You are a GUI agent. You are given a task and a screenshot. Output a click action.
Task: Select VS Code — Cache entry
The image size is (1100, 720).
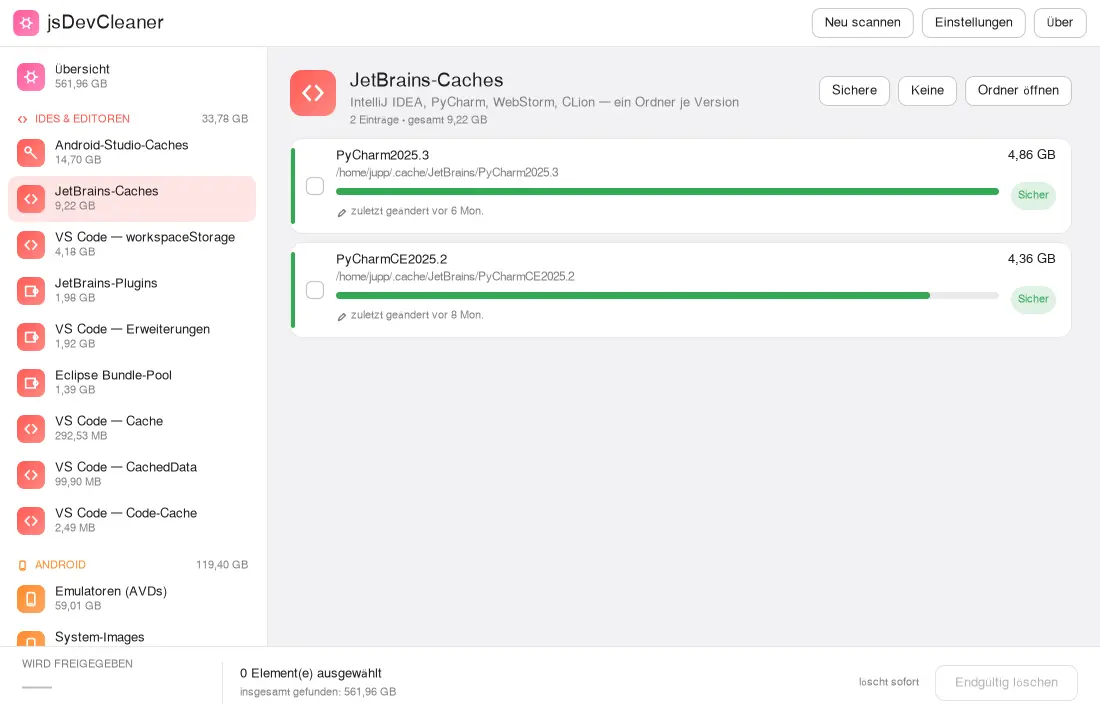pyautogui.click(x=132, y=428)
